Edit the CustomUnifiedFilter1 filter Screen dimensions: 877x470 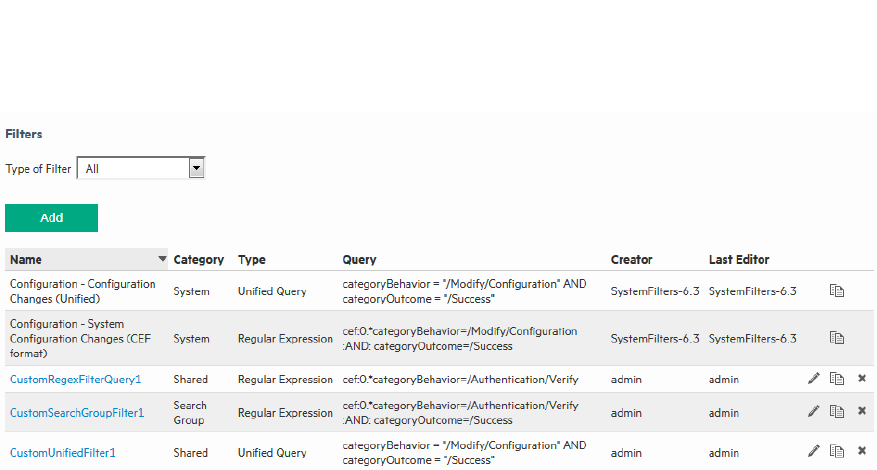814,452
